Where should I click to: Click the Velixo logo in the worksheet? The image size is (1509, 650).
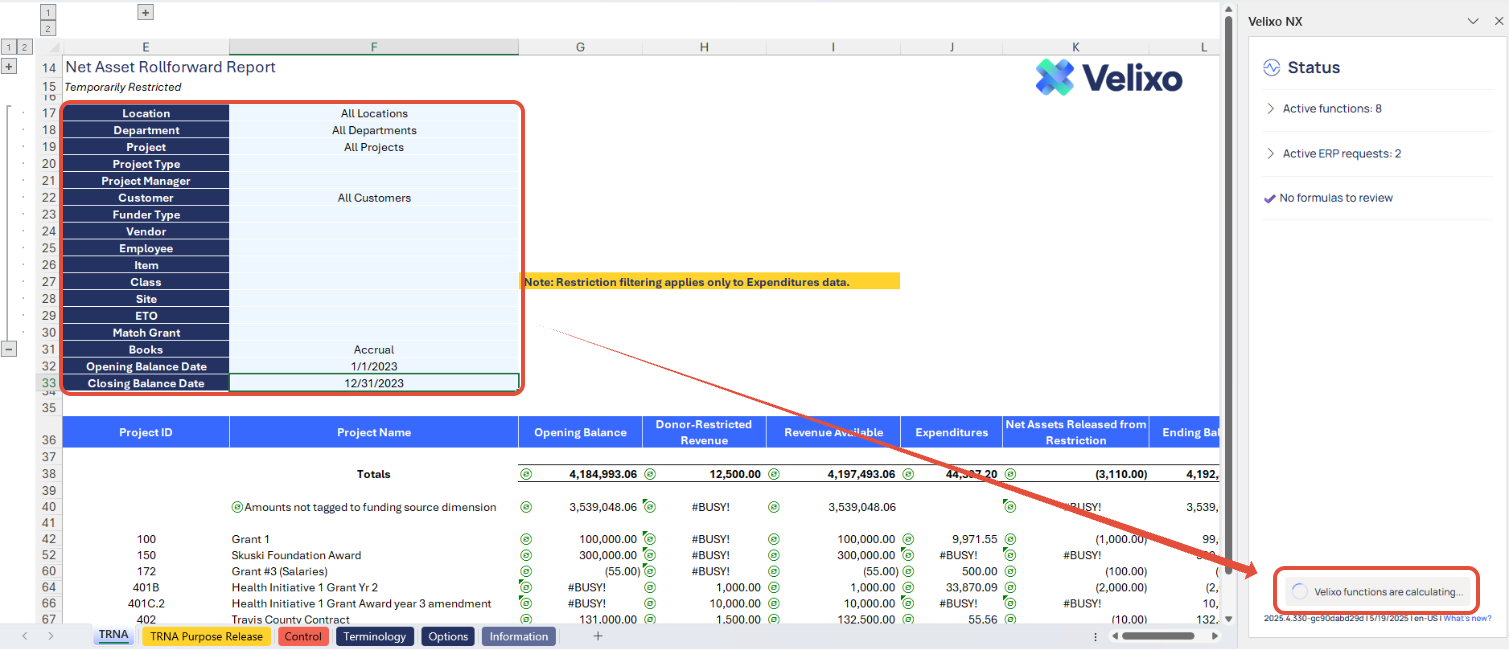click(x=1109, y=78)
